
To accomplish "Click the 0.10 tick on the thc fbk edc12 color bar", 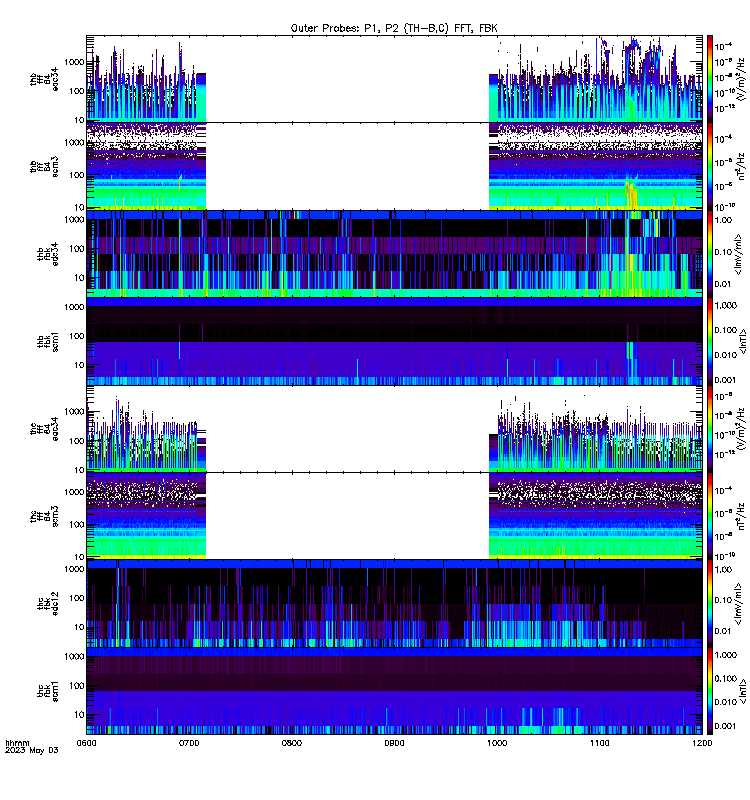I will point(723,600).
